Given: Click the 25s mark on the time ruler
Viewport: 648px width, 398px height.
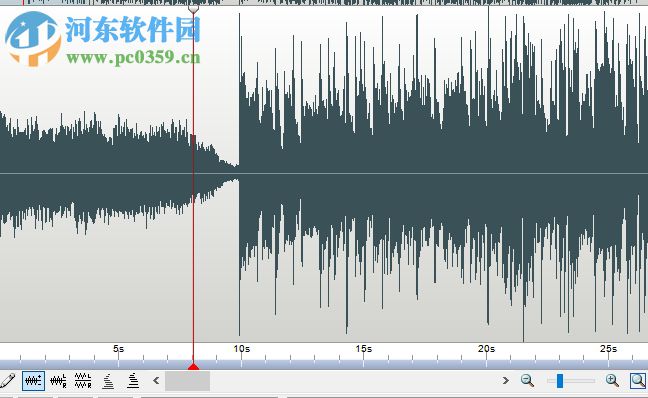Looking at the screenshot, I should (608, 349).
